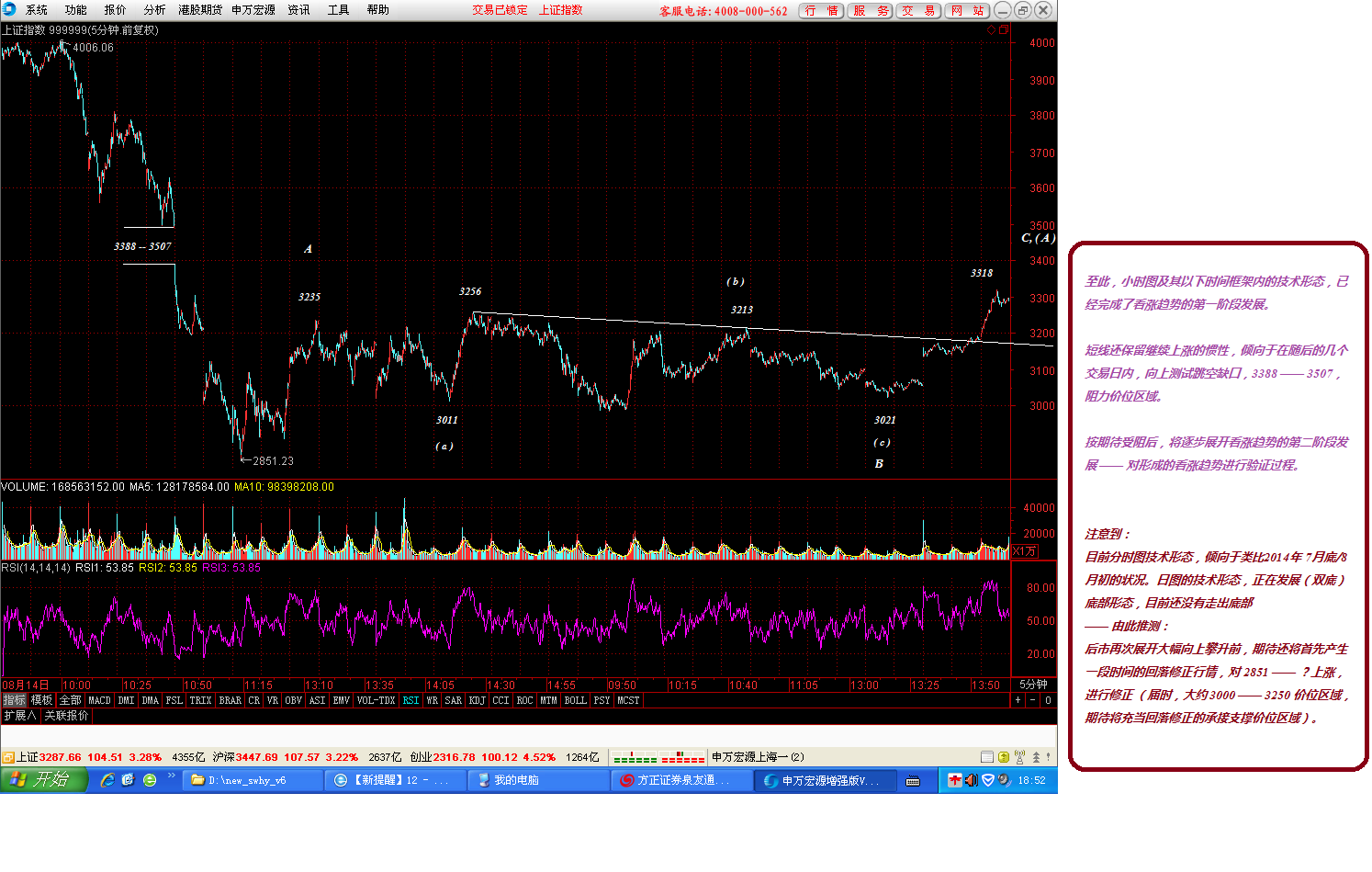Switch to DMI indicator
Screen dimensions: 1372x872
pos(126,700)
